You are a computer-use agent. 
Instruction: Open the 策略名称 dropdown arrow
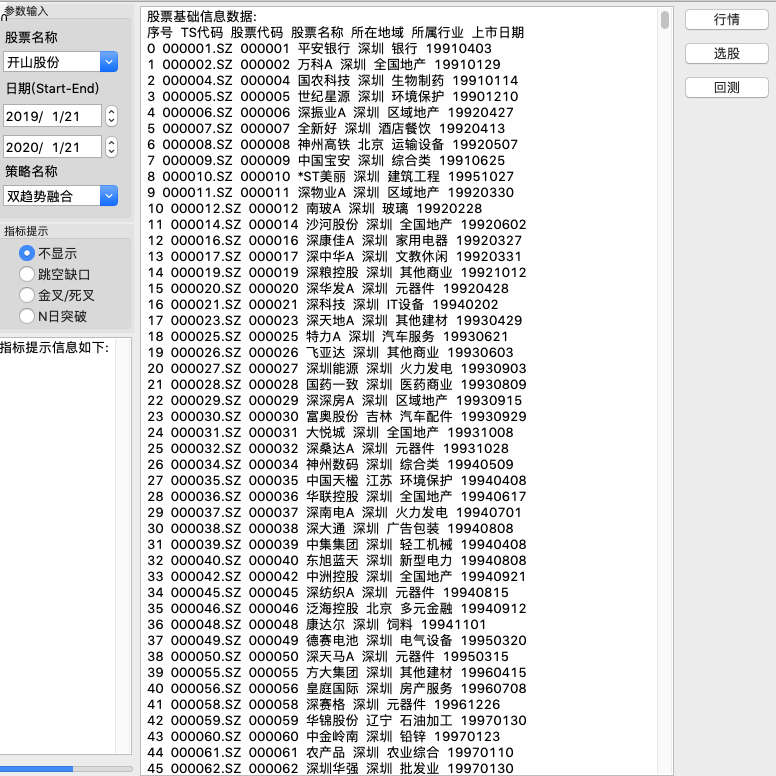pos(109,196)
